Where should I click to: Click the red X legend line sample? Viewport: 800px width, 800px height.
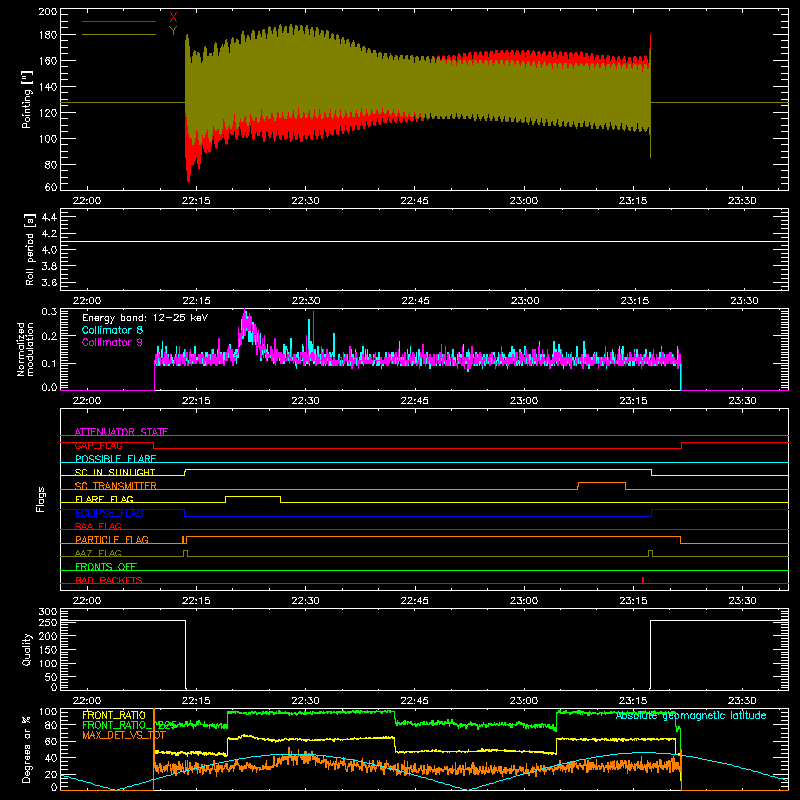pyautogui.click(x=119, y=21)
